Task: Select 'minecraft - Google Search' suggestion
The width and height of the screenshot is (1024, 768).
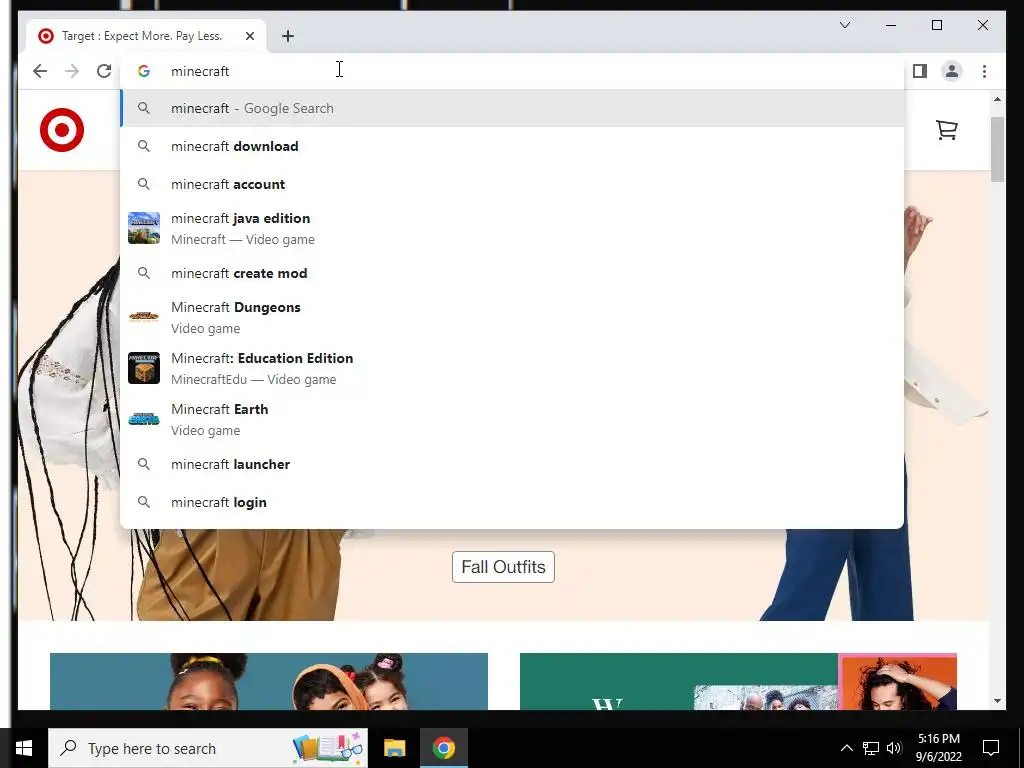Action: tap(513, 108)
